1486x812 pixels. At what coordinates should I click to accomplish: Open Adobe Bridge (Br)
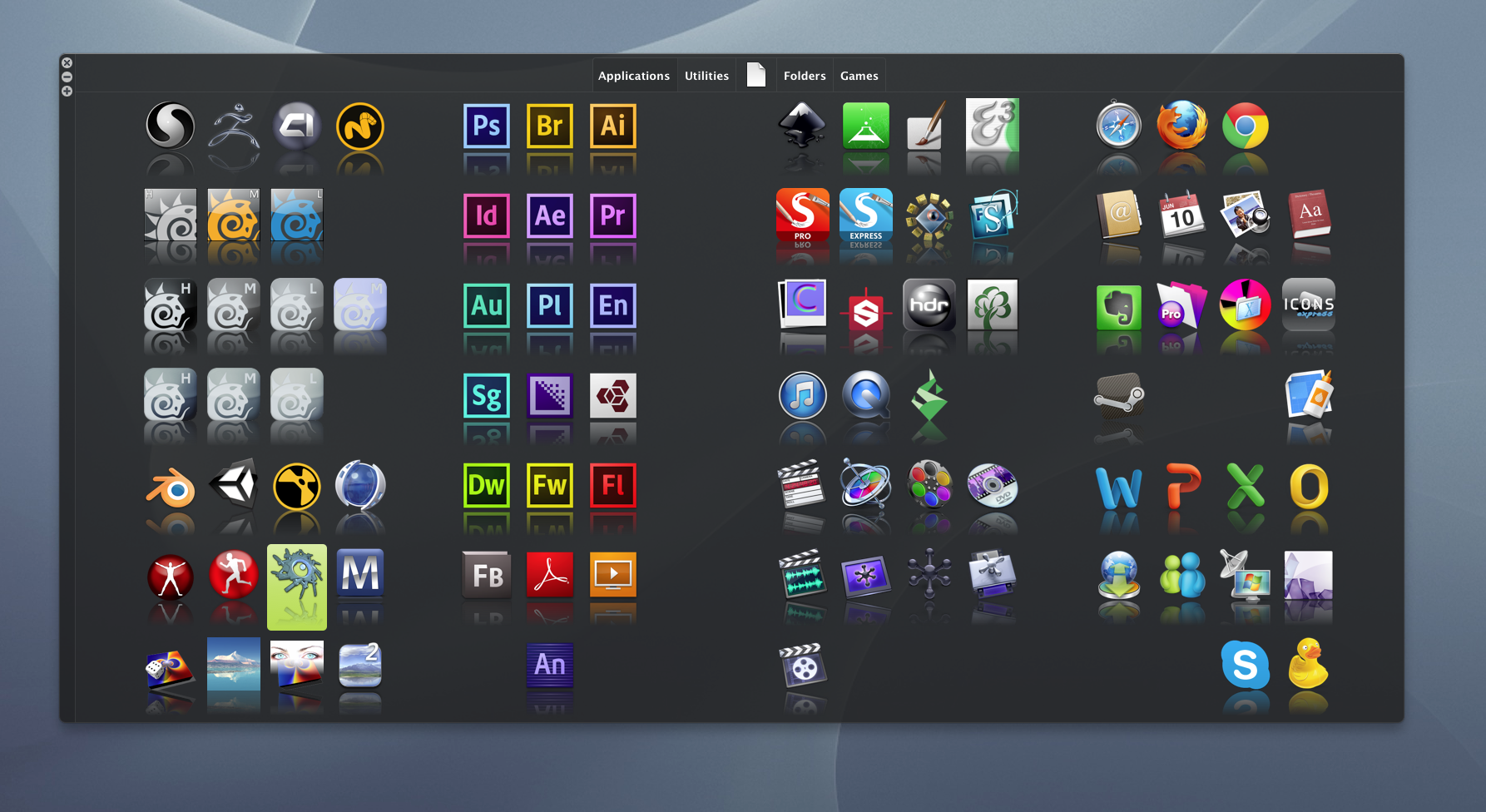point(550,126)
